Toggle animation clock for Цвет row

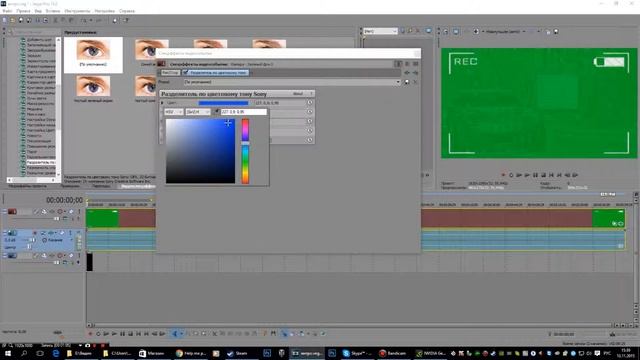(310, 103)
